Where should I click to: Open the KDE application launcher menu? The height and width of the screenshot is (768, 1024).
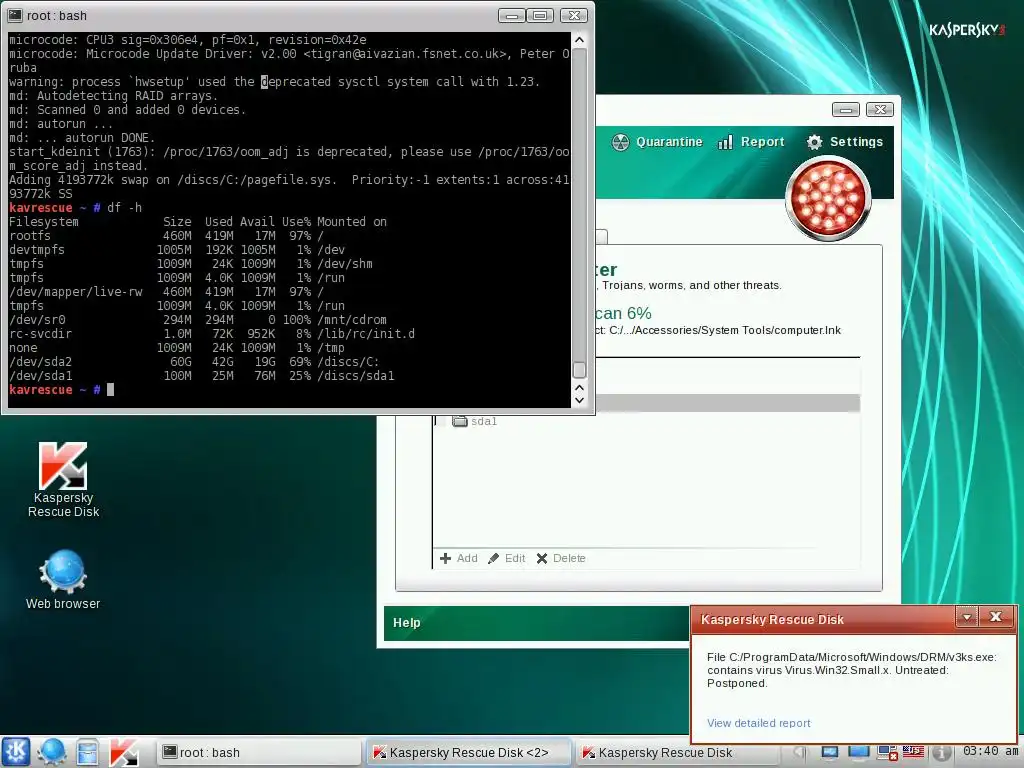[x=16, y=752]
